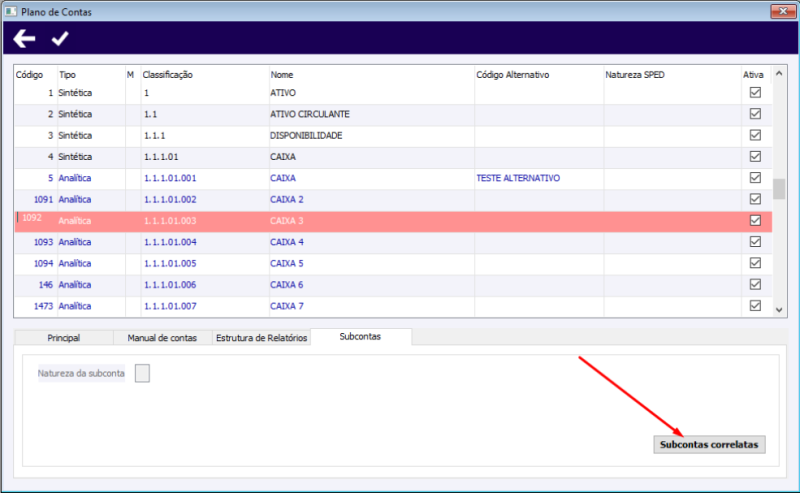Image resolution: width=800 pixels, height=493 pixels.
Task: Click the Natureza SPED column header
Action: [x=635, y=75]
